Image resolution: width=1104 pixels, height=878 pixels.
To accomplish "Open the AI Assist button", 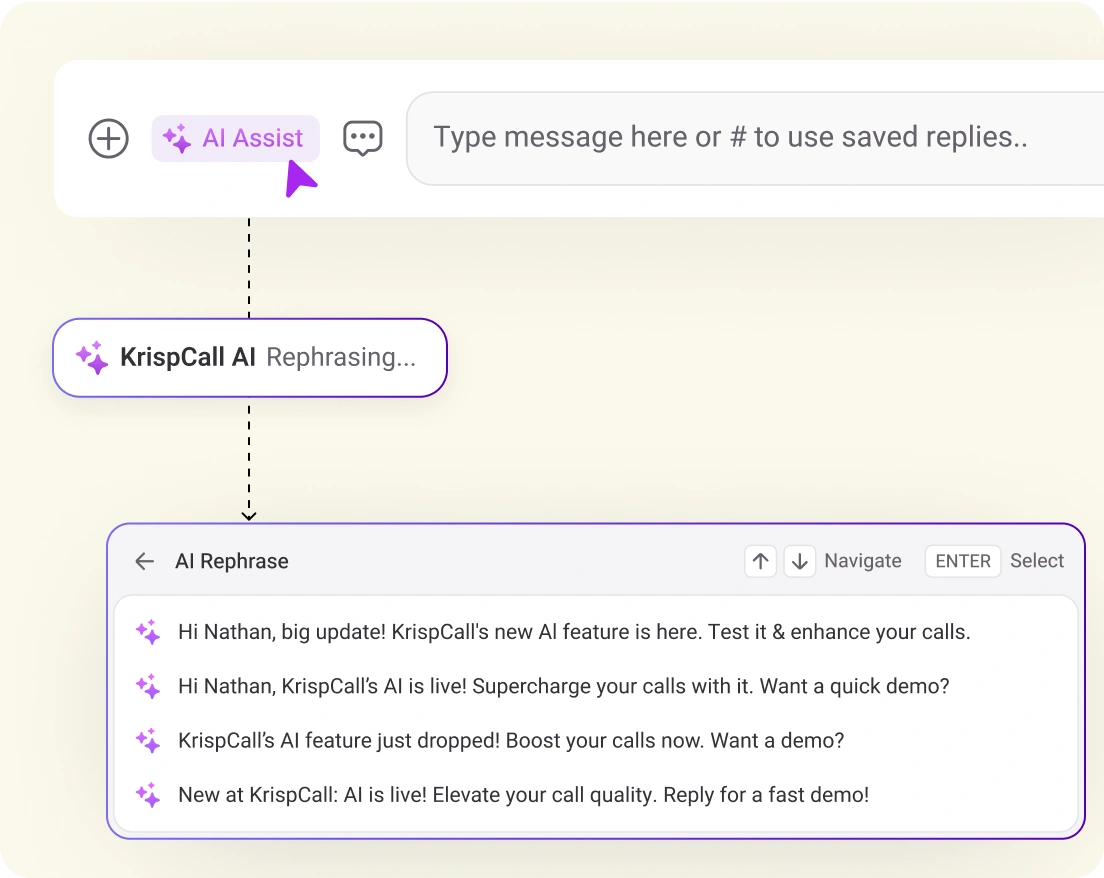I will point(236,139).
